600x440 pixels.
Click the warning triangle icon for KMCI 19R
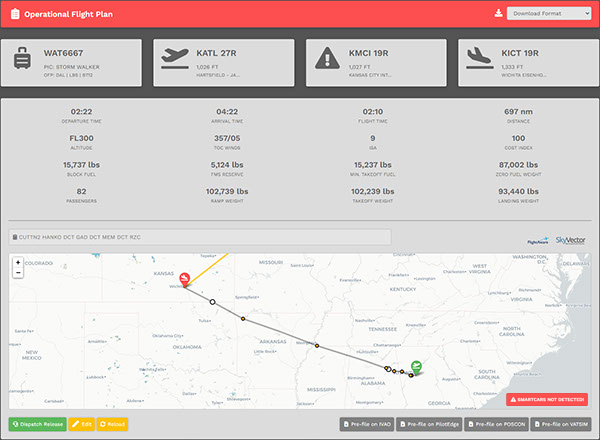click(x=327, y=58)
